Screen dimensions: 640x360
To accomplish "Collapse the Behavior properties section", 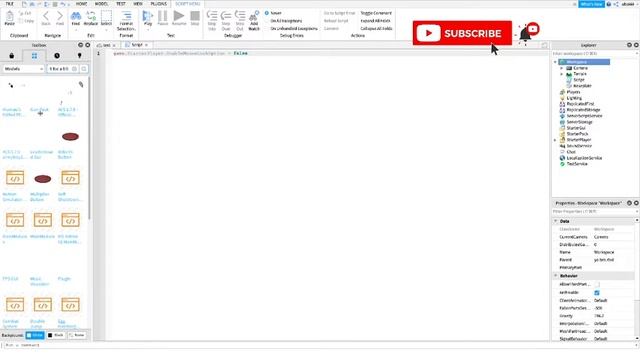I will coord(556,276).
